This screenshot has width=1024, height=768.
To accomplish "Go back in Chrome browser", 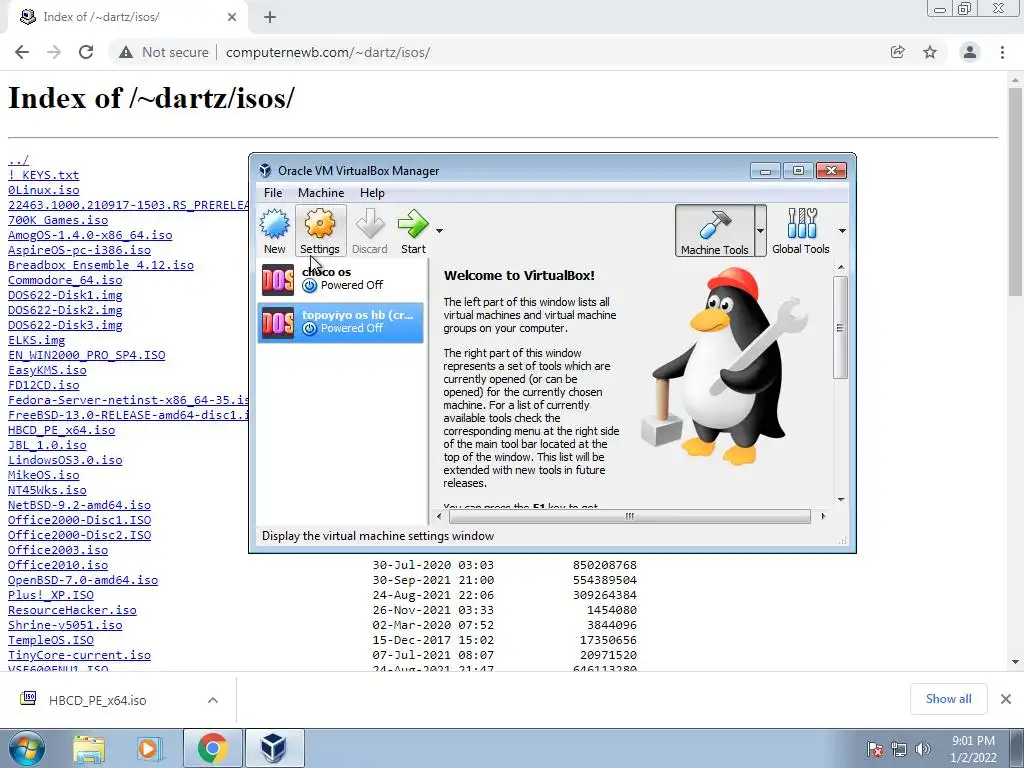I will 22,52.
